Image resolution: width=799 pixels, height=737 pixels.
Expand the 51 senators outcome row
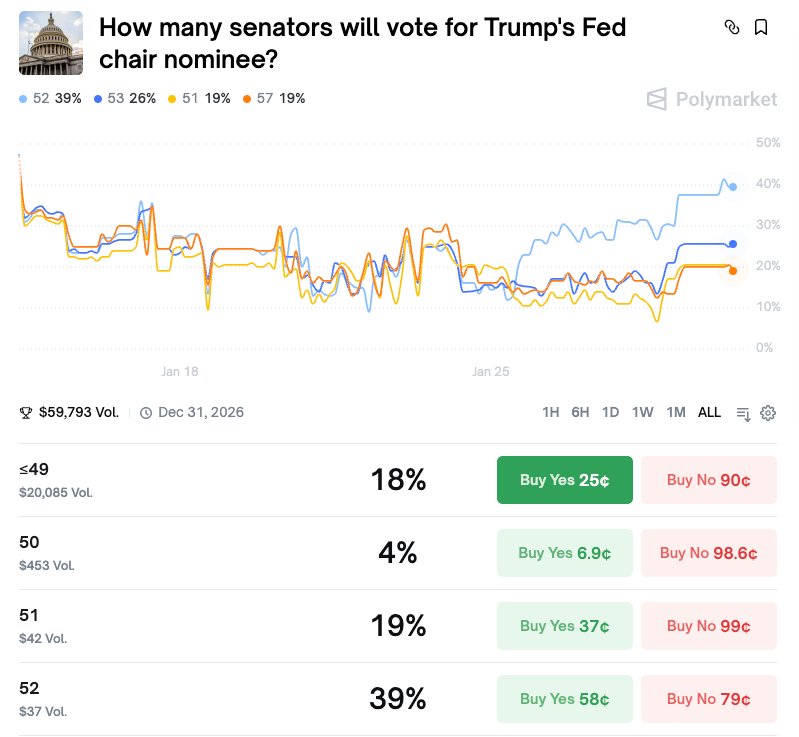[x=200, y=625]
